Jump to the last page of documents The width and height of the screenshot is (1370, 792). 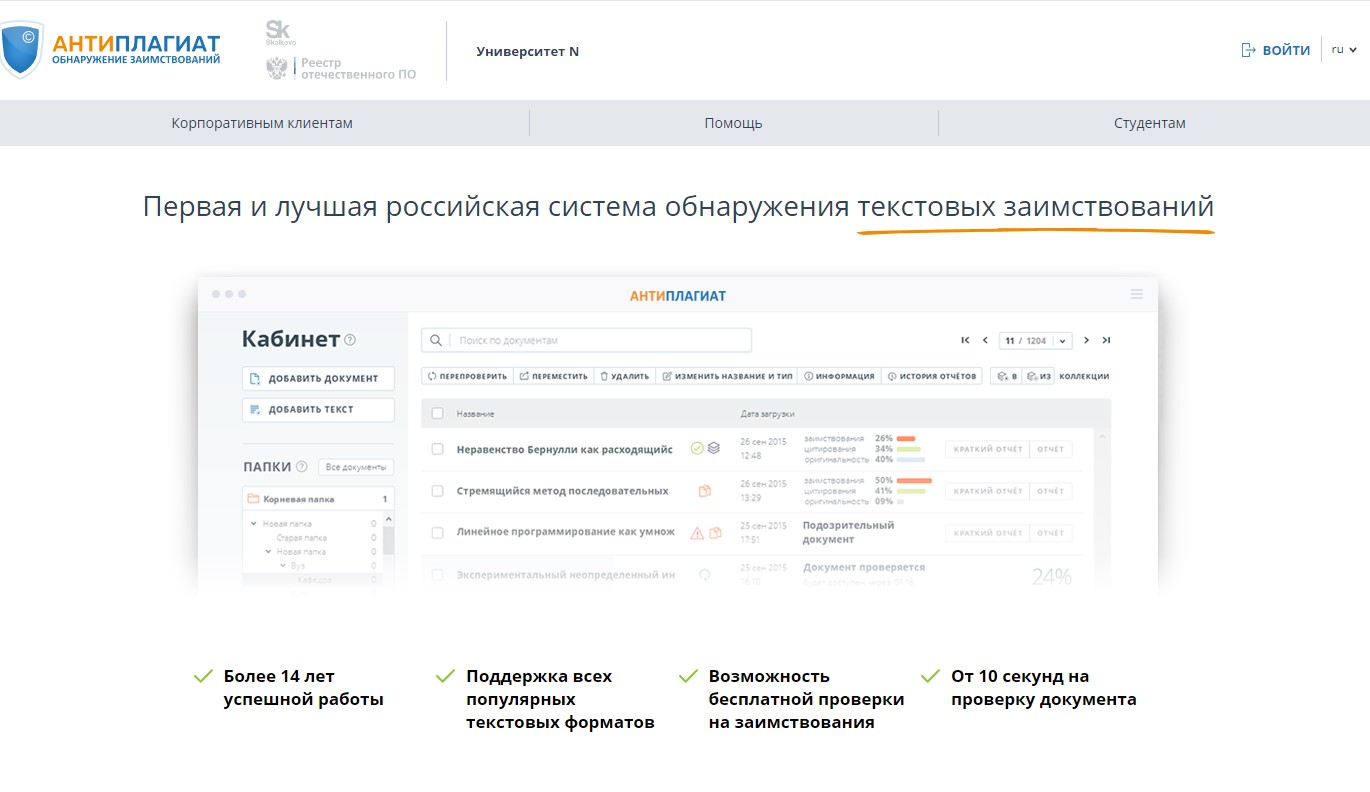1106,340
